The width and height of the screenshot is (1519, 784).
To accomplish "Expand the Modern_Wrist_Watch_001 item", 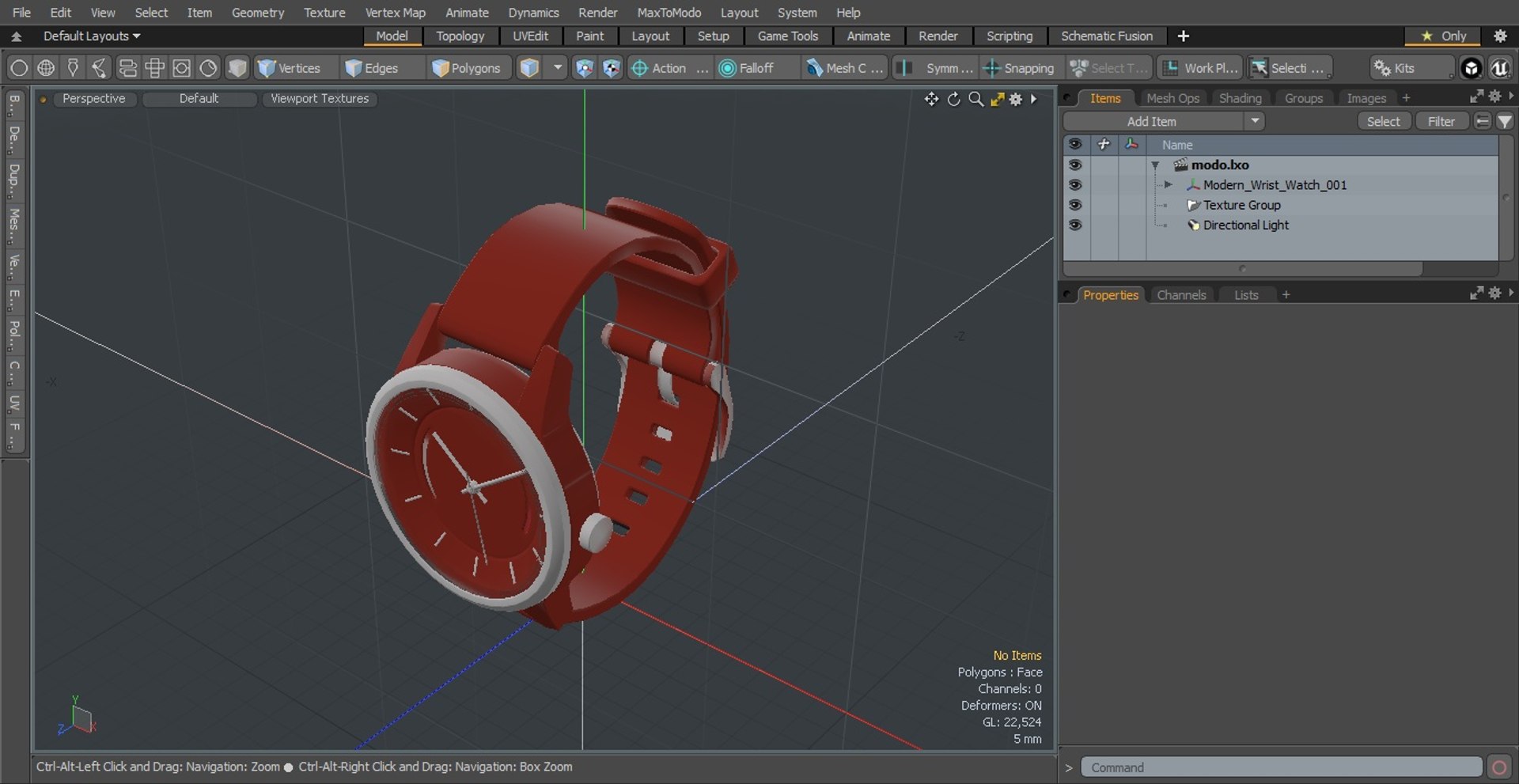I will coord(1168,184).
